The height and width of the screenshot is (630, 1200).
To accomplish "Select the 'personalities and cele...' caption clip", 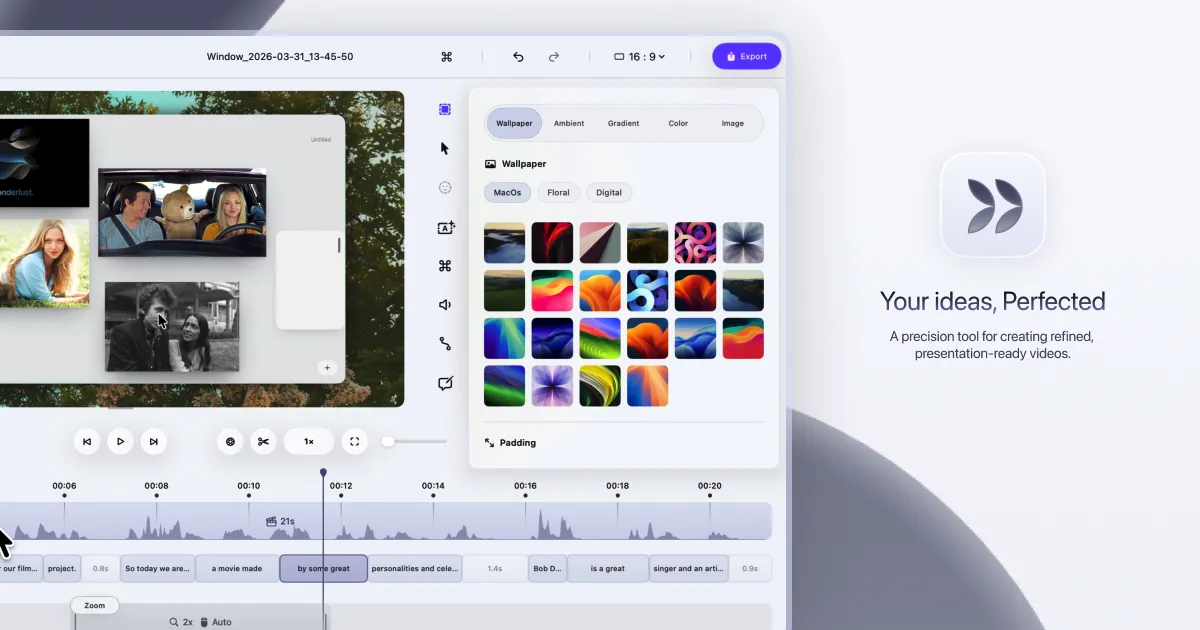I will click(416, 568).
